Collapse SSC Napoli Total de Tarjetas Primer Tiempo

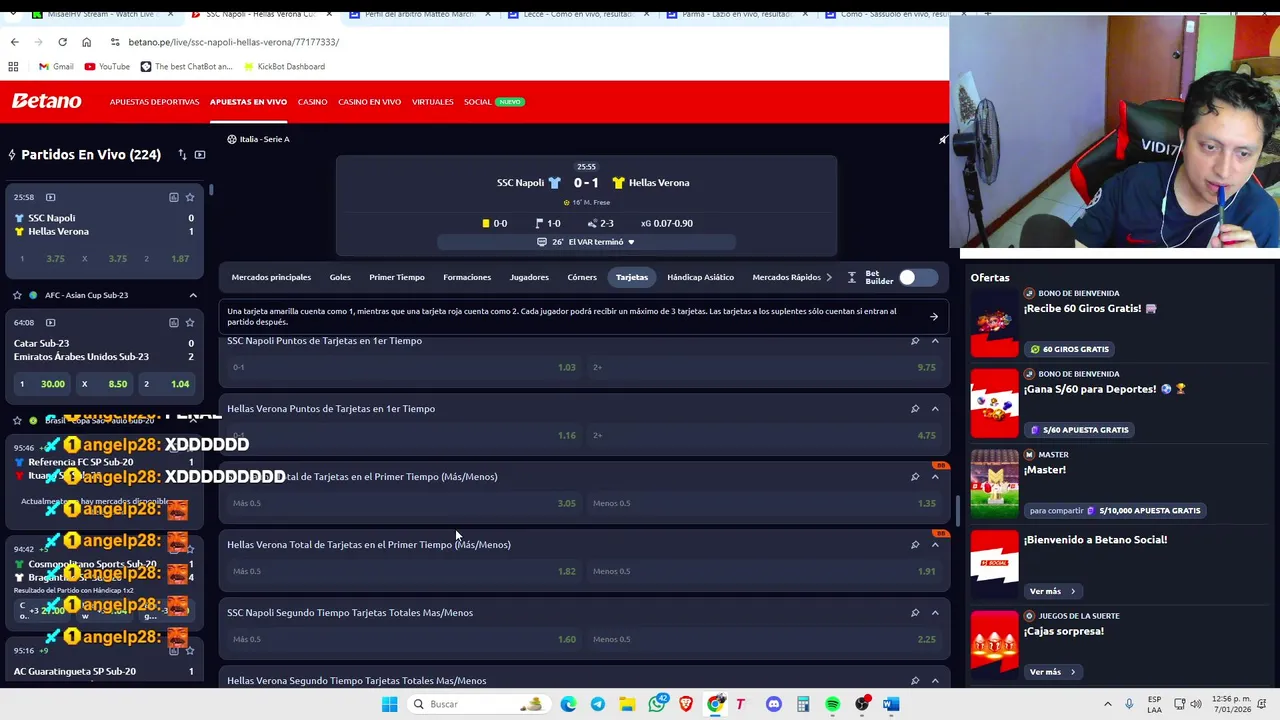click(935, 477)
